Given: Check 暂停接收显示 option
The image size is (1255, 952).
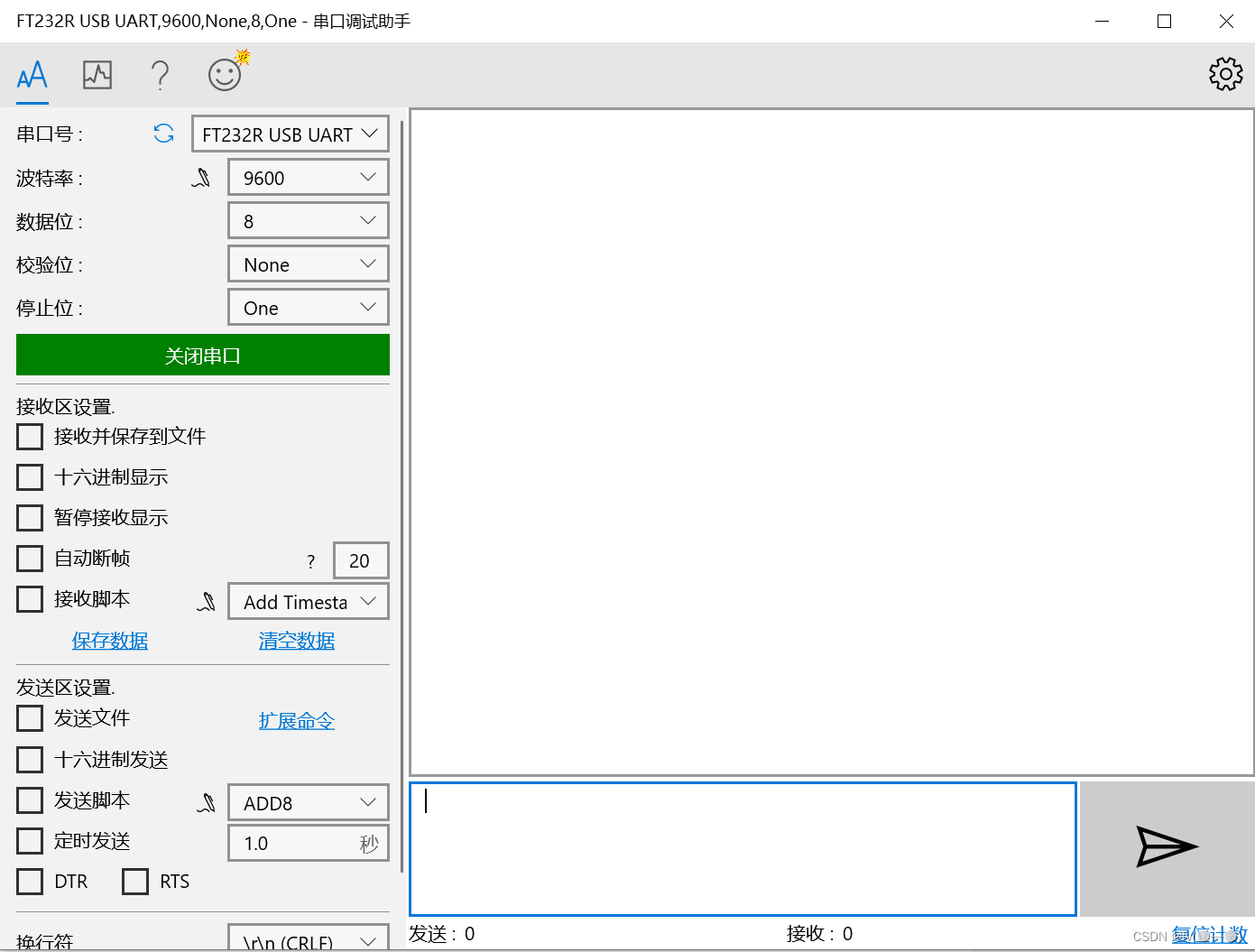Looking at the screenshot, I should click(30, 518).
